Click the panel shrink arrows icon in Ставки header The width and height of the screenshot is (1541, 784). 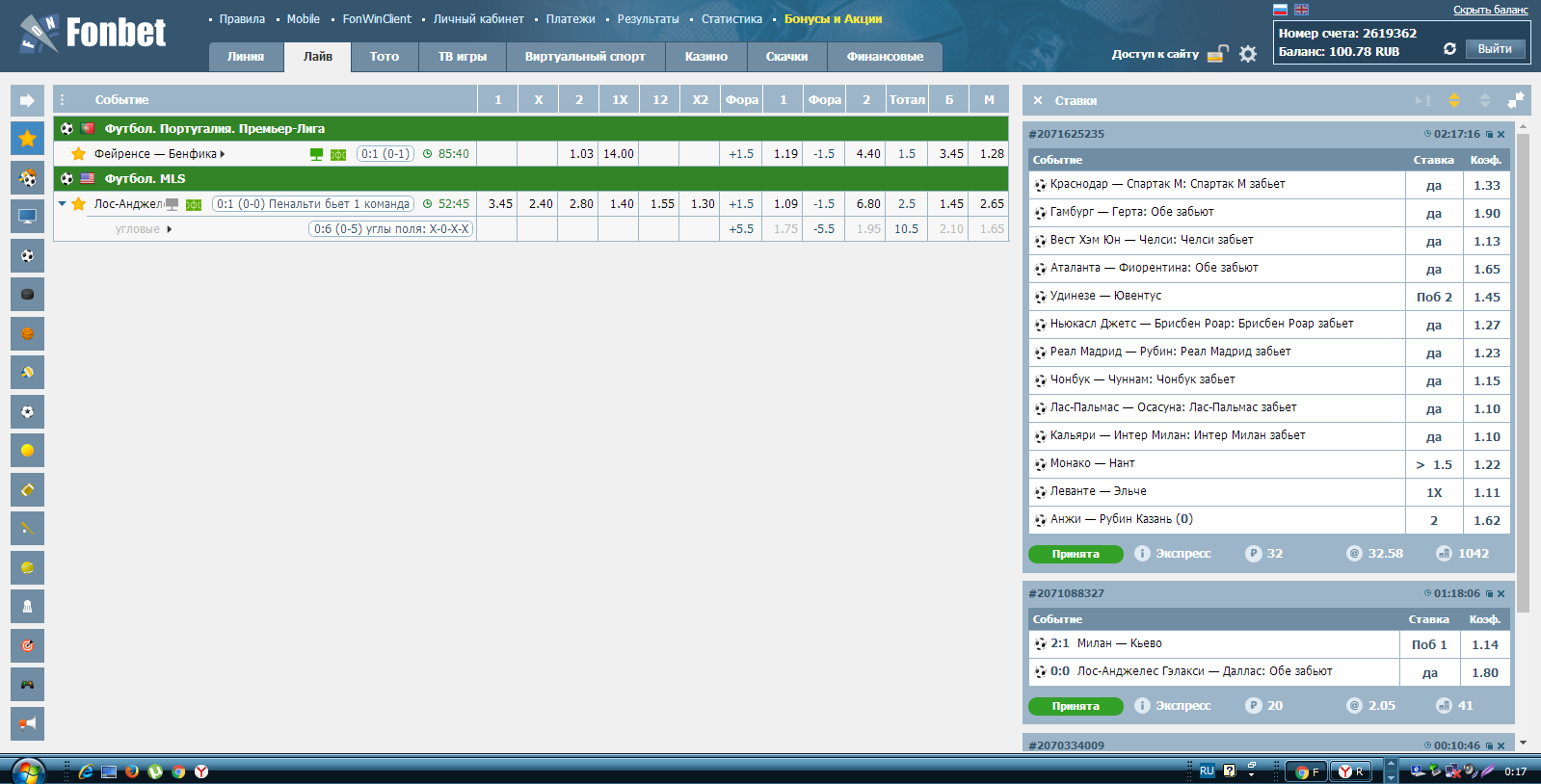coord(1516,100)
